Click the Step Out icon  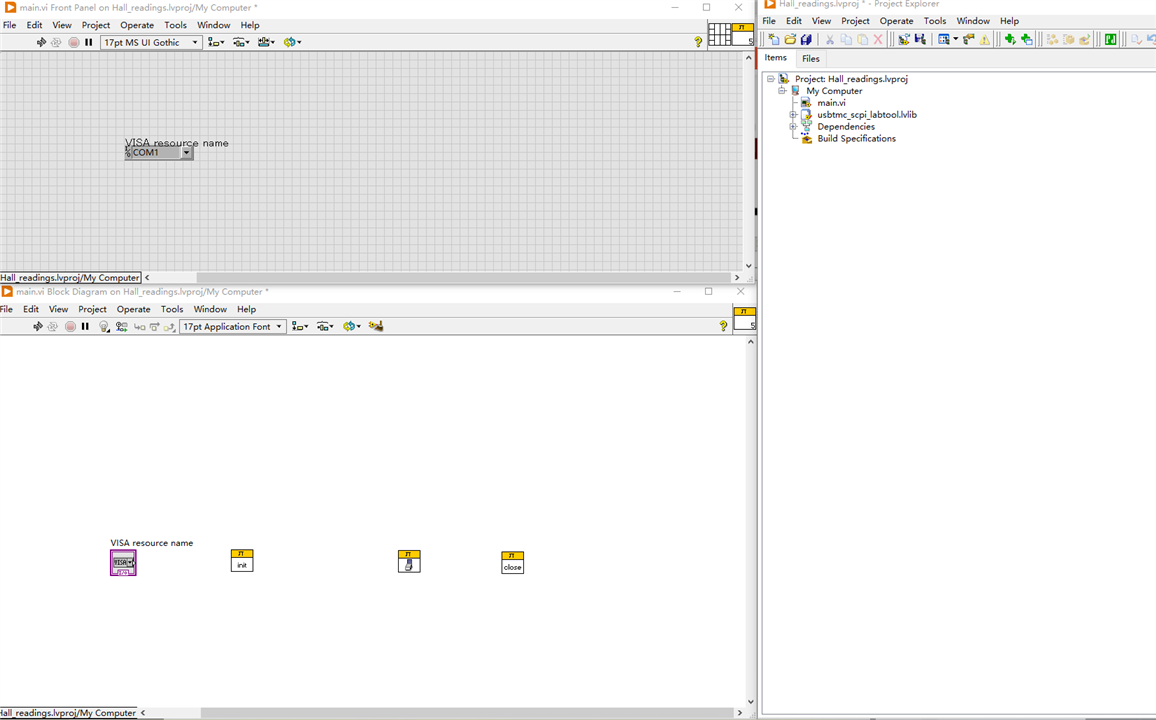click(x=170, y=326)
